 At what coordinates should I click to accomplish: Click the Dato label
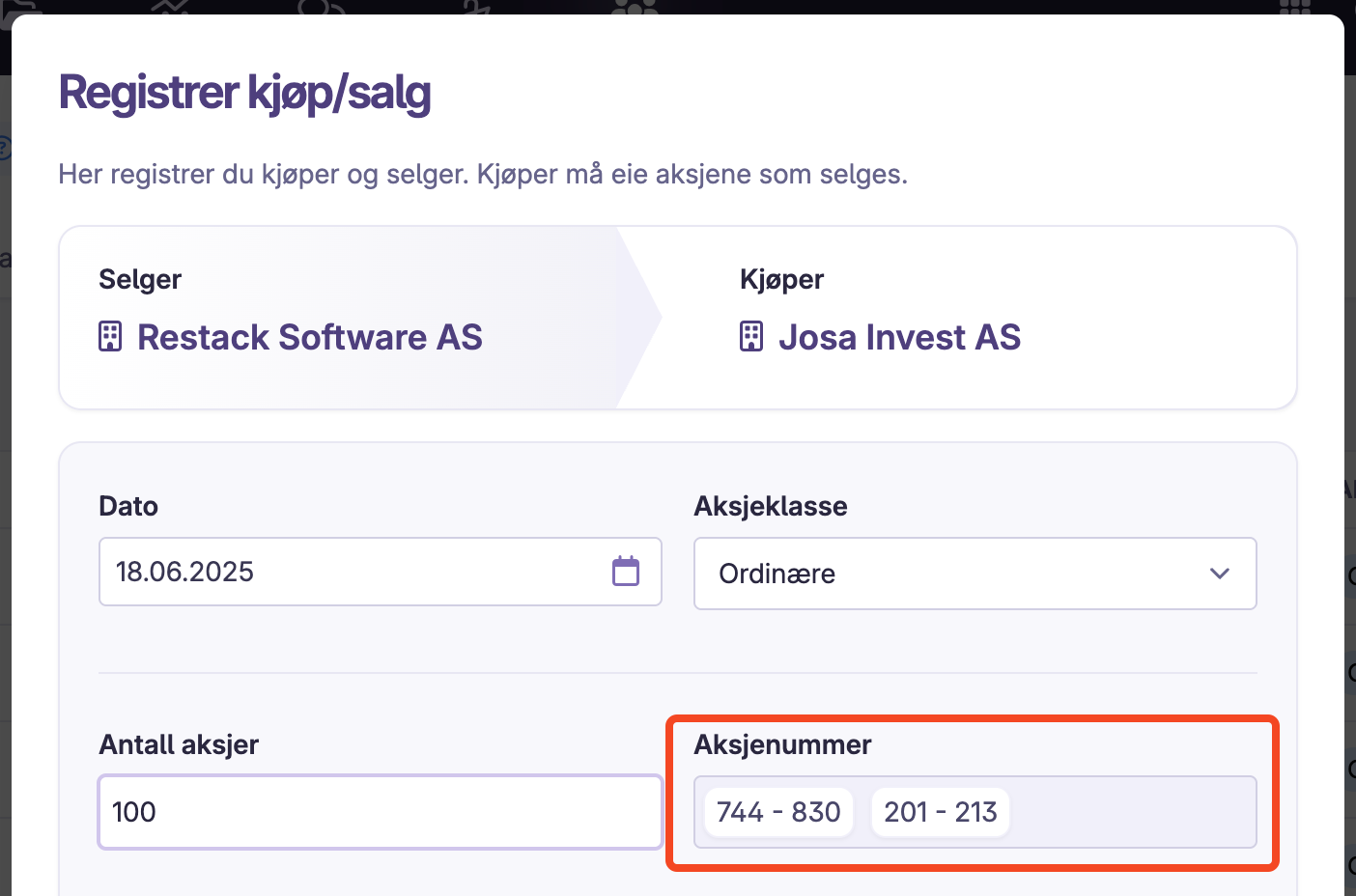tap(128, 506)
